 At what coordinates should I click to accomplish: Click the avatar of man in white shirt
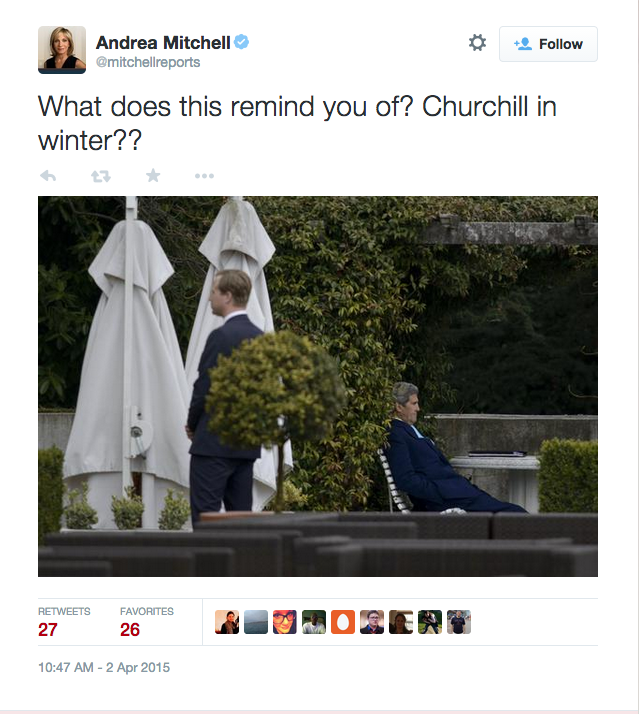click(314, 622)
